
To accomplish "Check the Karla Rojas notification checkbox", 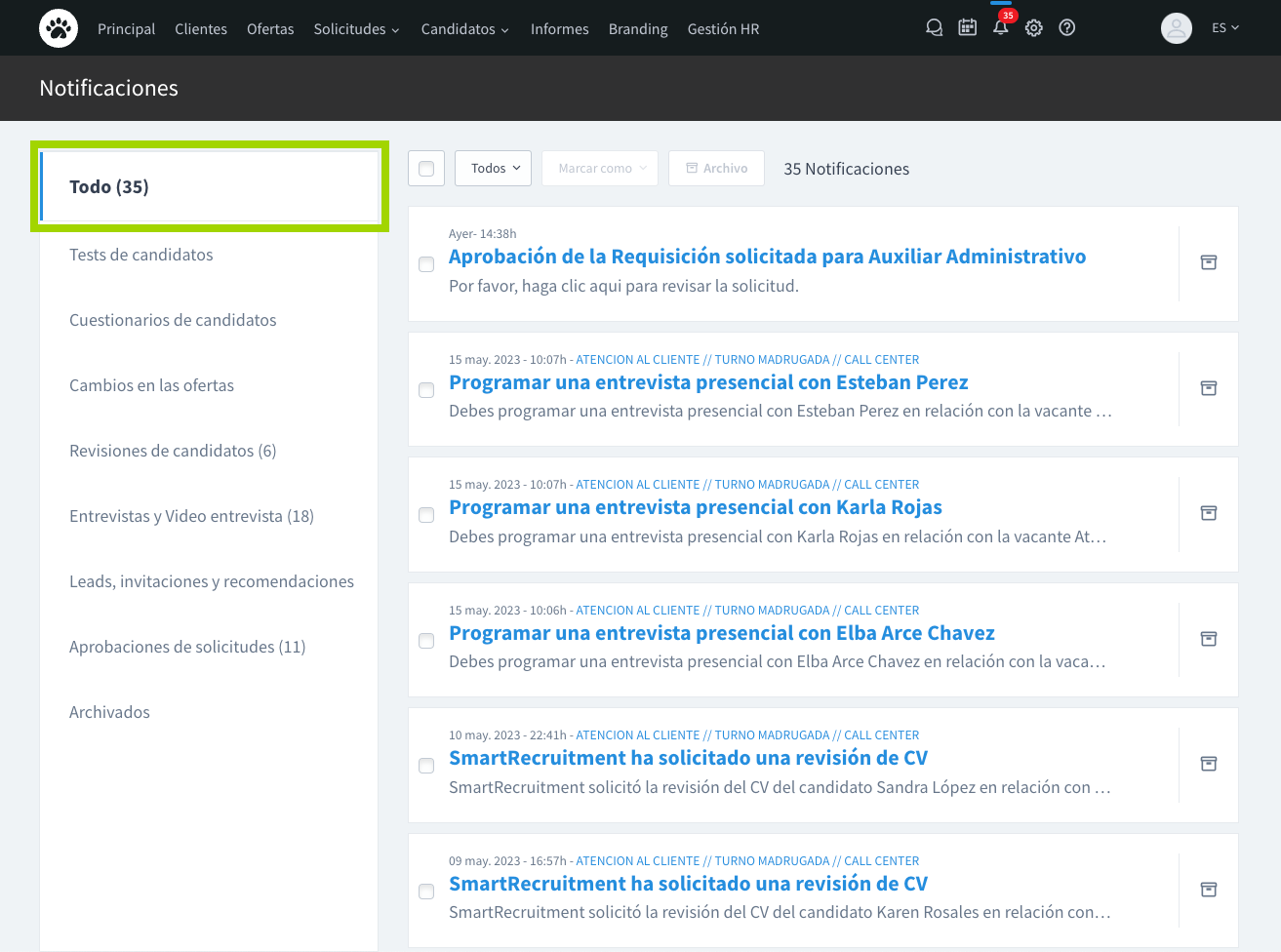I will coord(426,515).
